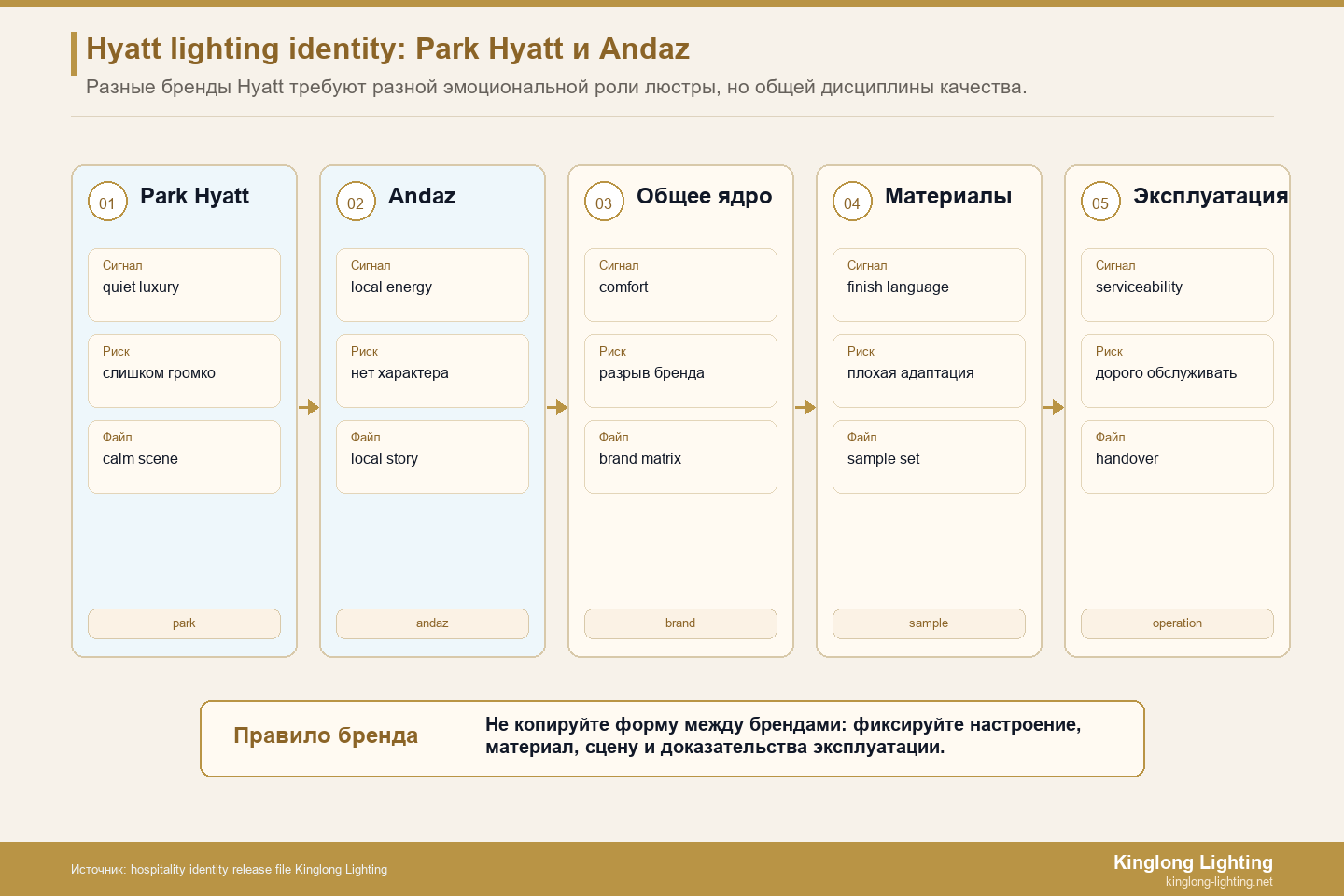Open the 'local energy' signal box
This screenshot has width=1344, height=896.
pyautogui.click(x=432, y=285)
